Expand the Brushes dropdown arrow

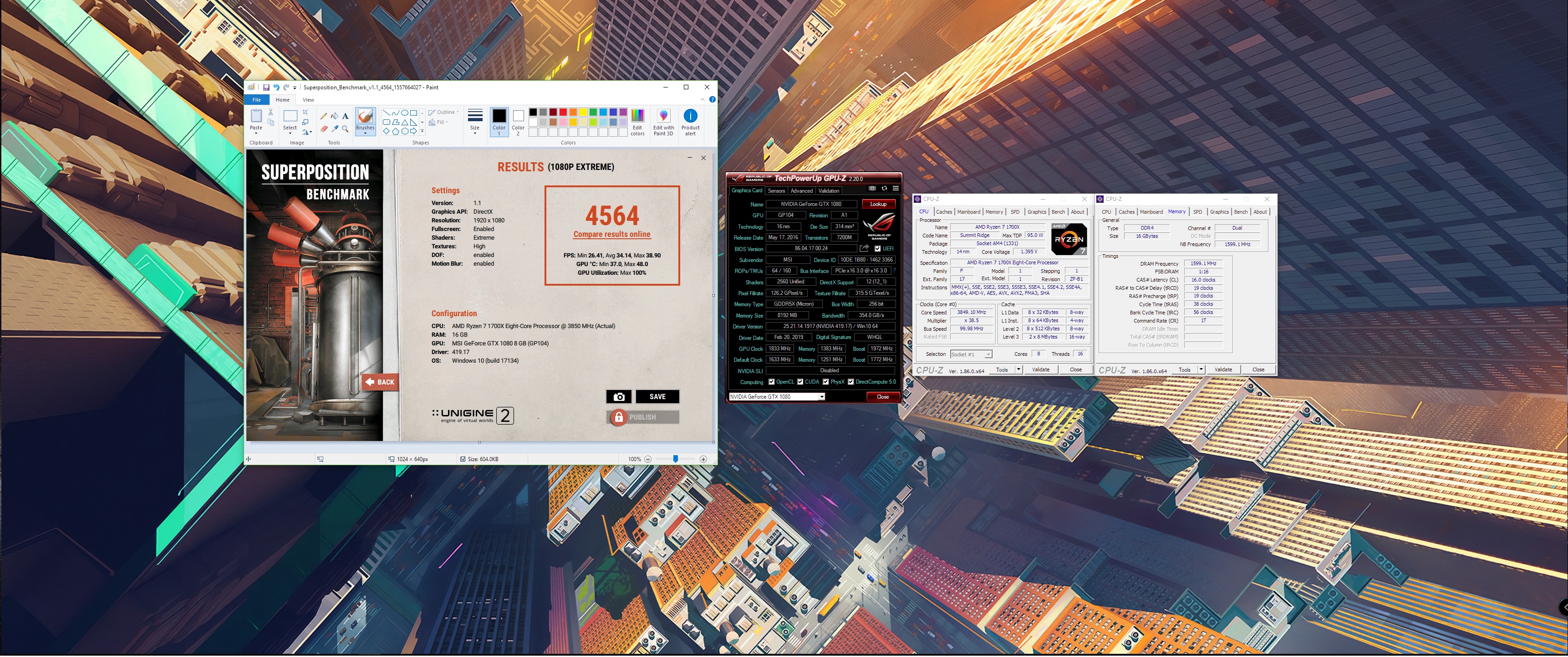pos(365,133)
